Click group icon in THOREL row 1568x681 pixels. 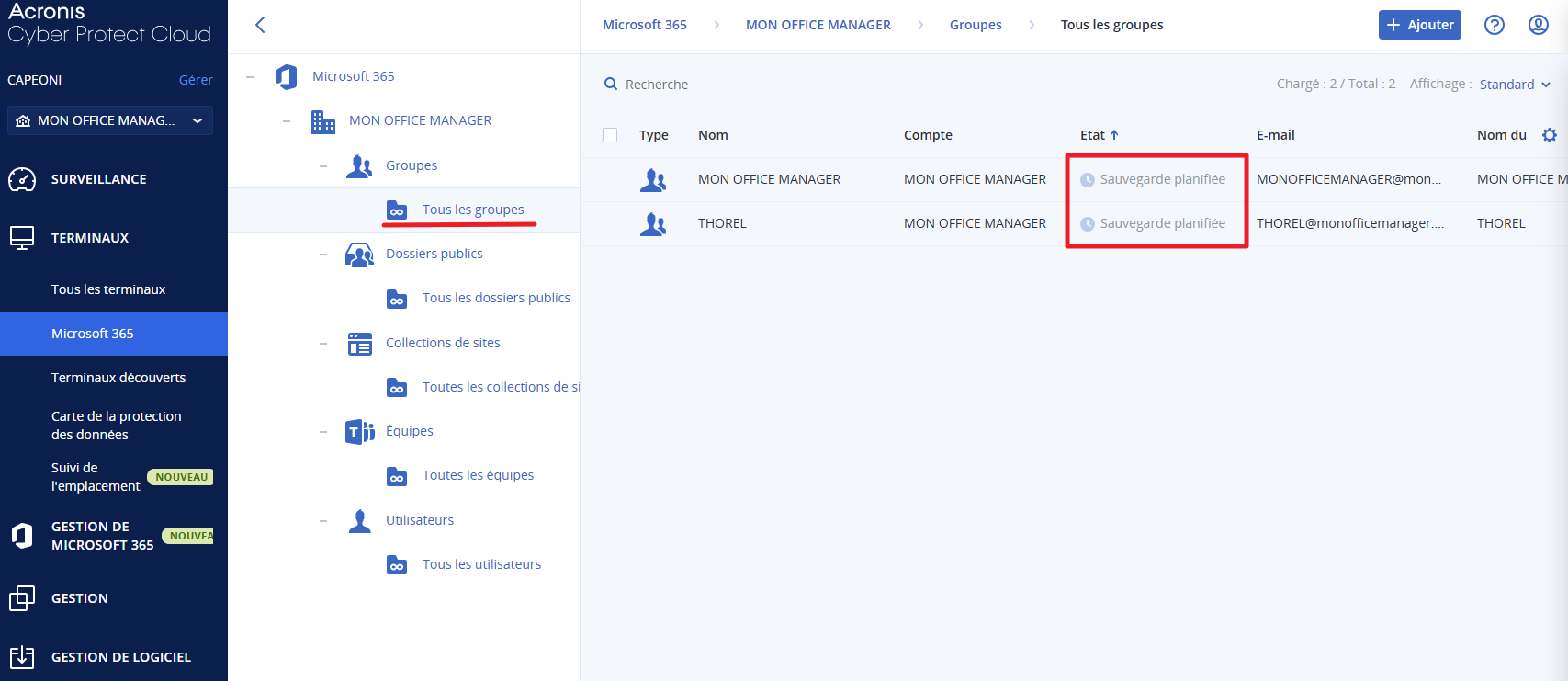click(x=653, y=224)
